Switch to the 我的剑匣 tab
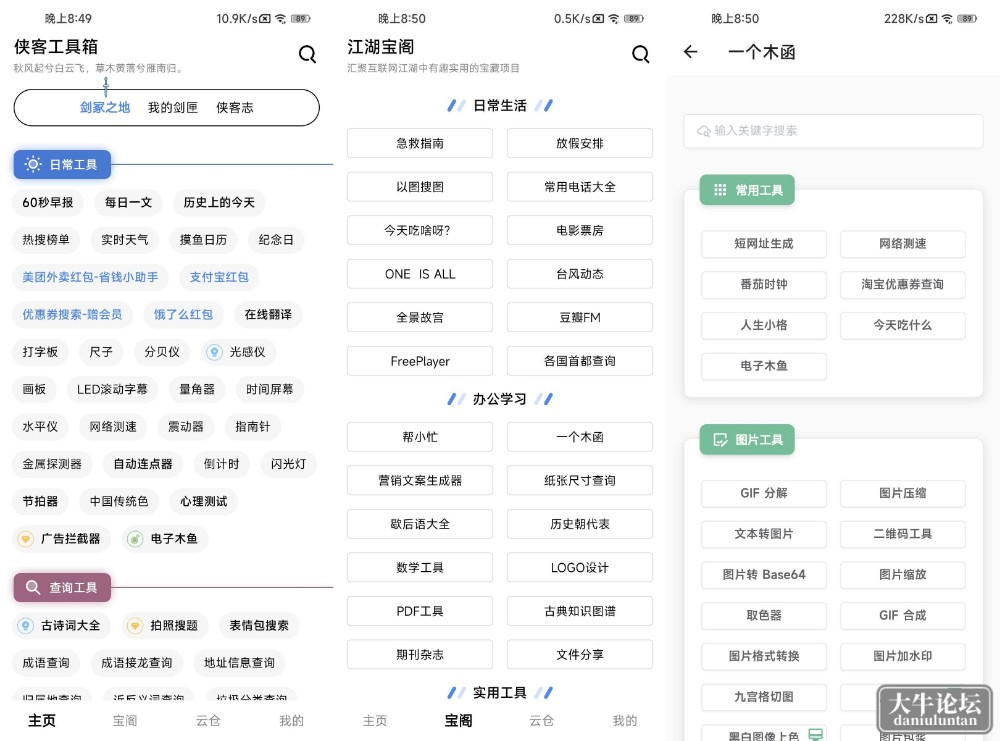Image resolution: width=1000 pixels, height=741 pixels. [173, 108]
